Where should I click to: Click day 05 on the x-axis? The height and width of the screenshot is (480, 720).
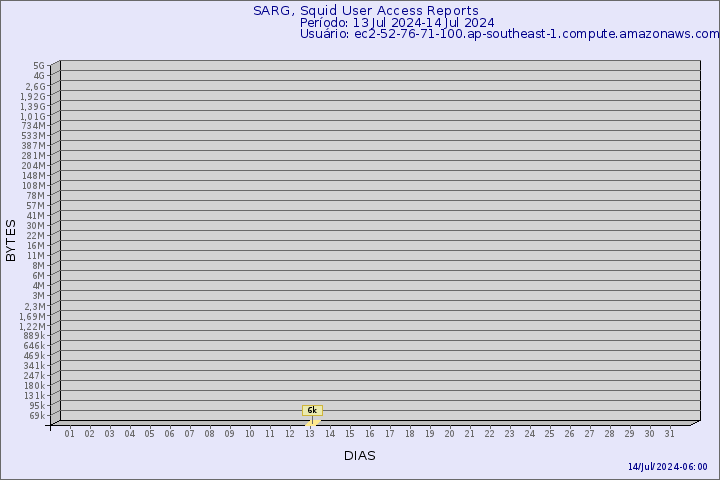(149, 434)
